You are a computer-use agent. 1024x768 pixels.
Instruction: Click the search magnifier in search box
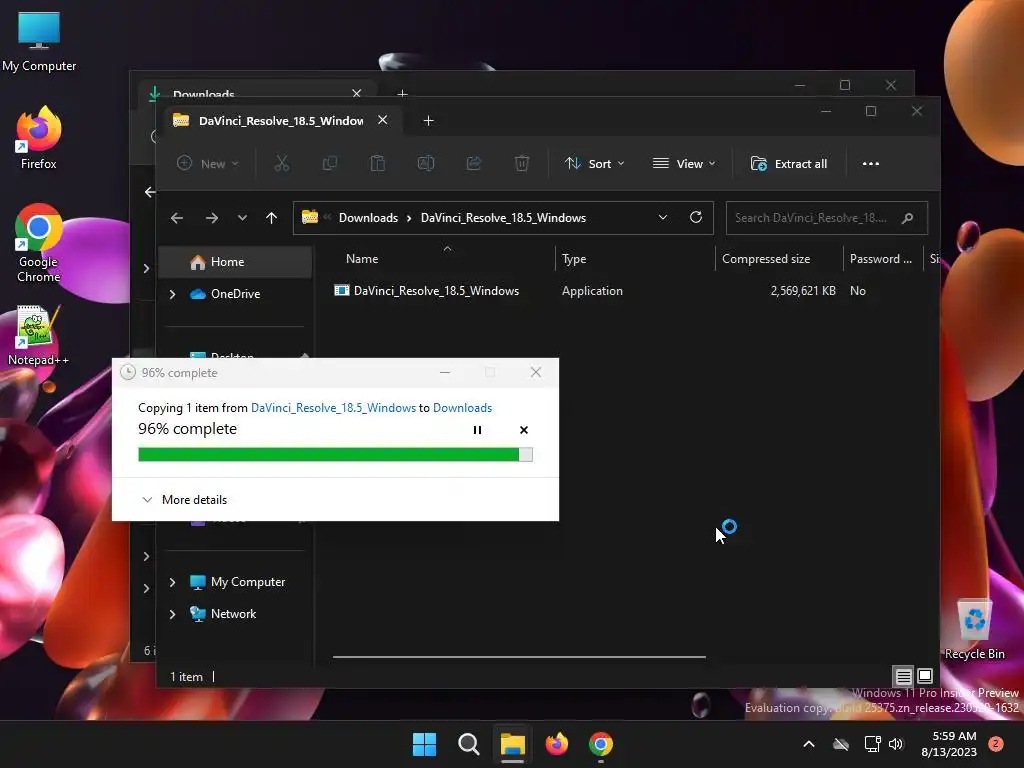click(907, 218)
